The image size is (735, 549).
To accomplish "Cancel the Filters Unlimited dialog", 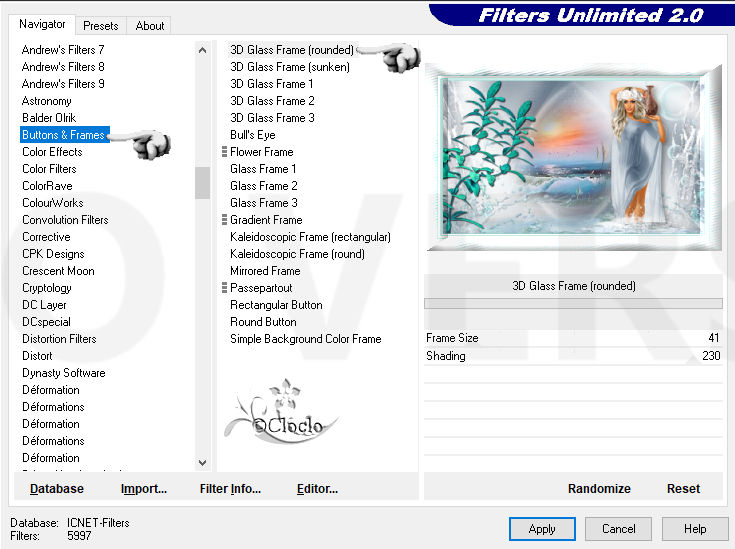I will [x=618, y=529].
